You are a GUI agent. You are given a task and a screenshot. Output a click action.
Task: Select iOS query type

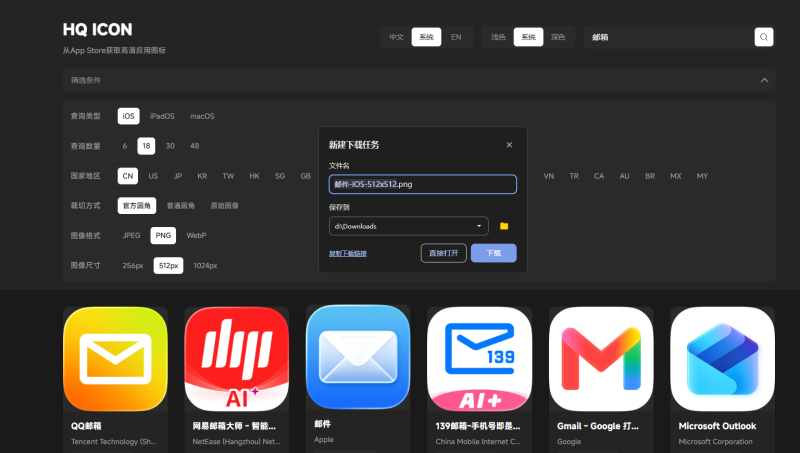tap(129, 116)
